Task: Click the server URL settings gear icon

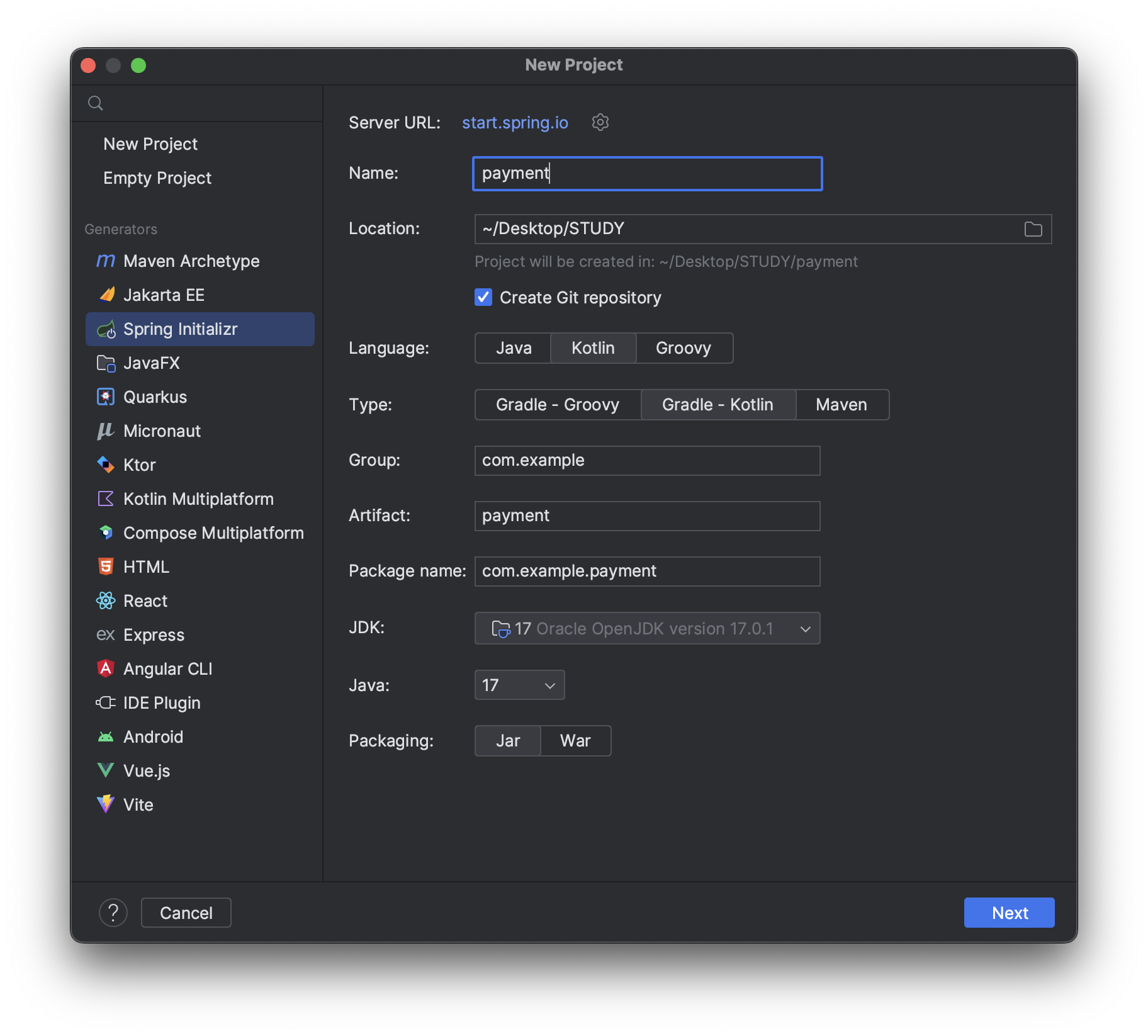Action: [x=600, y=122]
